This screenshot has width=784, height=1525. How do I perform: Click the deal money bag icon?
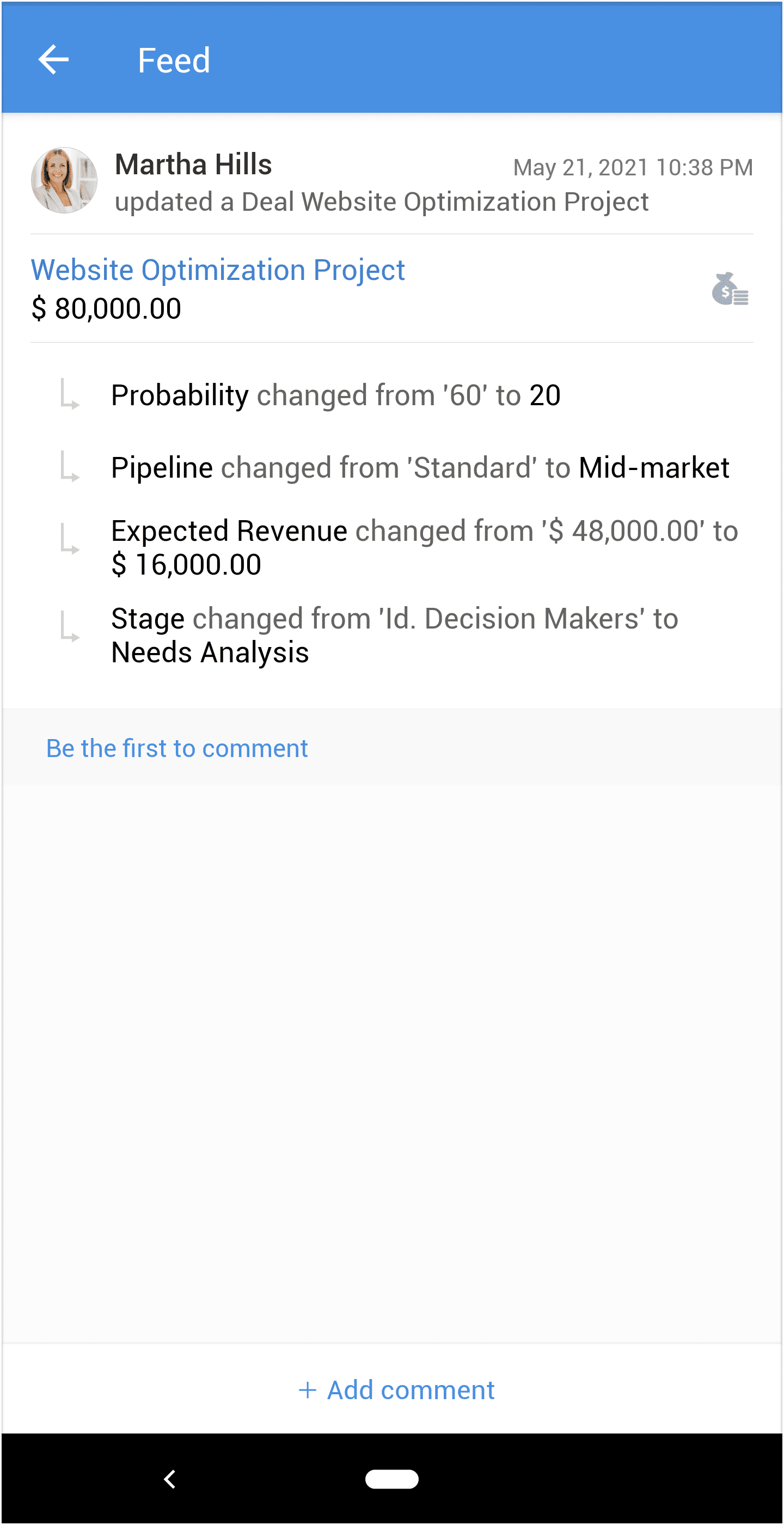[730, 290]
